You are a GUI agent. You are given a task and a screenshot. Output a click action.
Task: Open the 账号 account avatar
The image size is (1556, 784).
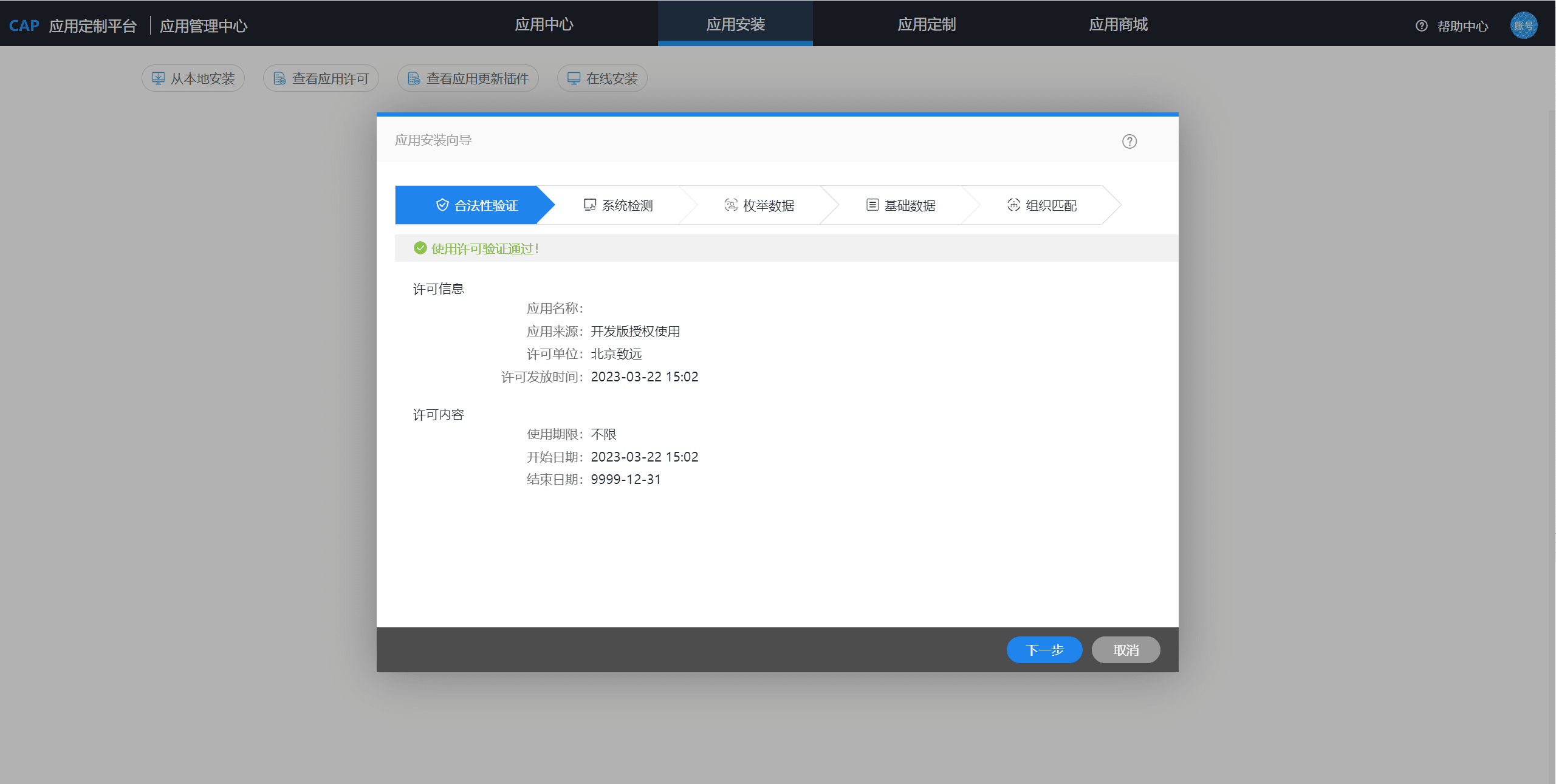coord(1524,26)
